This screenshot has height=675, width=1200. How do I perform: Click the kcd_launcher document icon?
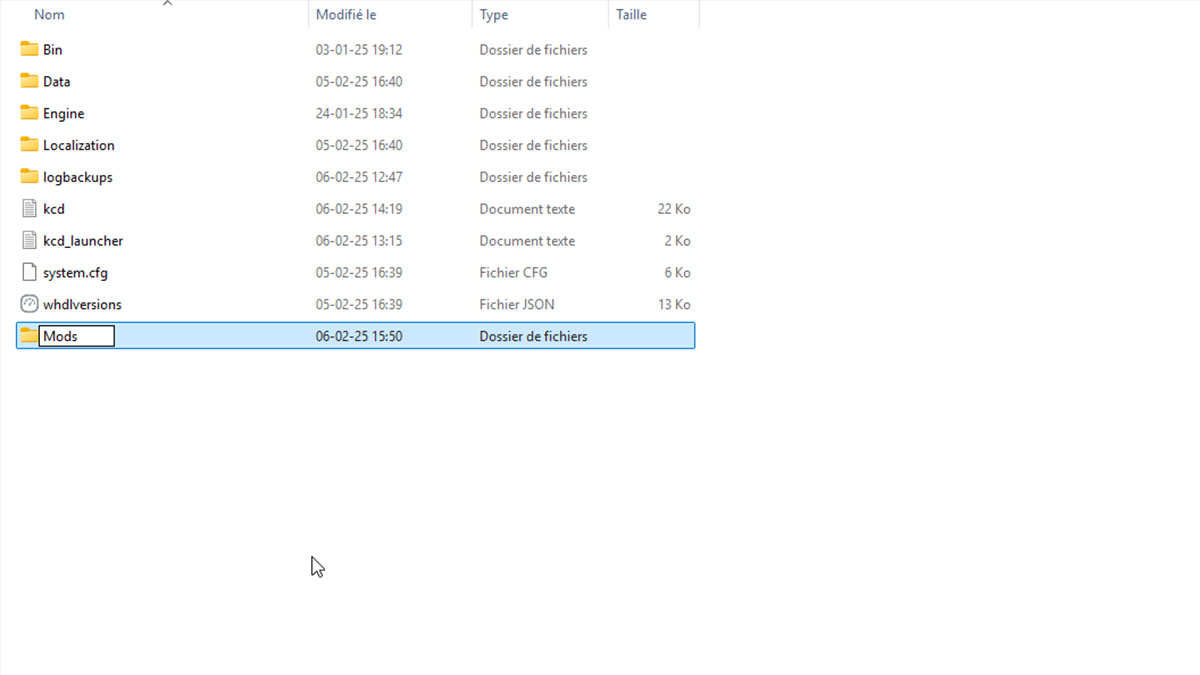pos(29,241)
